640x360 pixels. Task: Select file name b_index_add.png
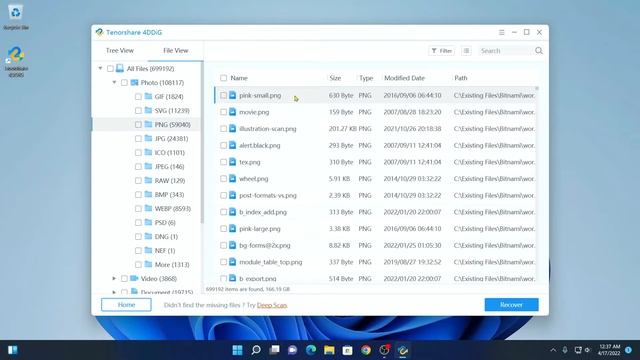pos(263,212)
